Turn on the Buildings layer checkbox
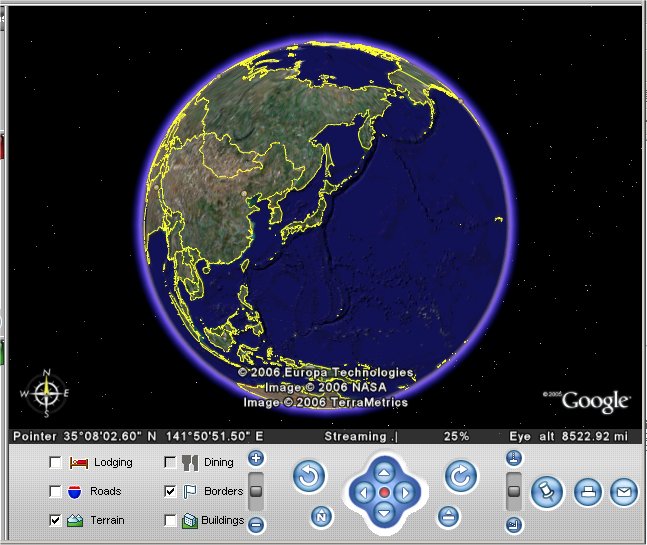This screenshot has height=545, width=647. (x=170, y=520)
